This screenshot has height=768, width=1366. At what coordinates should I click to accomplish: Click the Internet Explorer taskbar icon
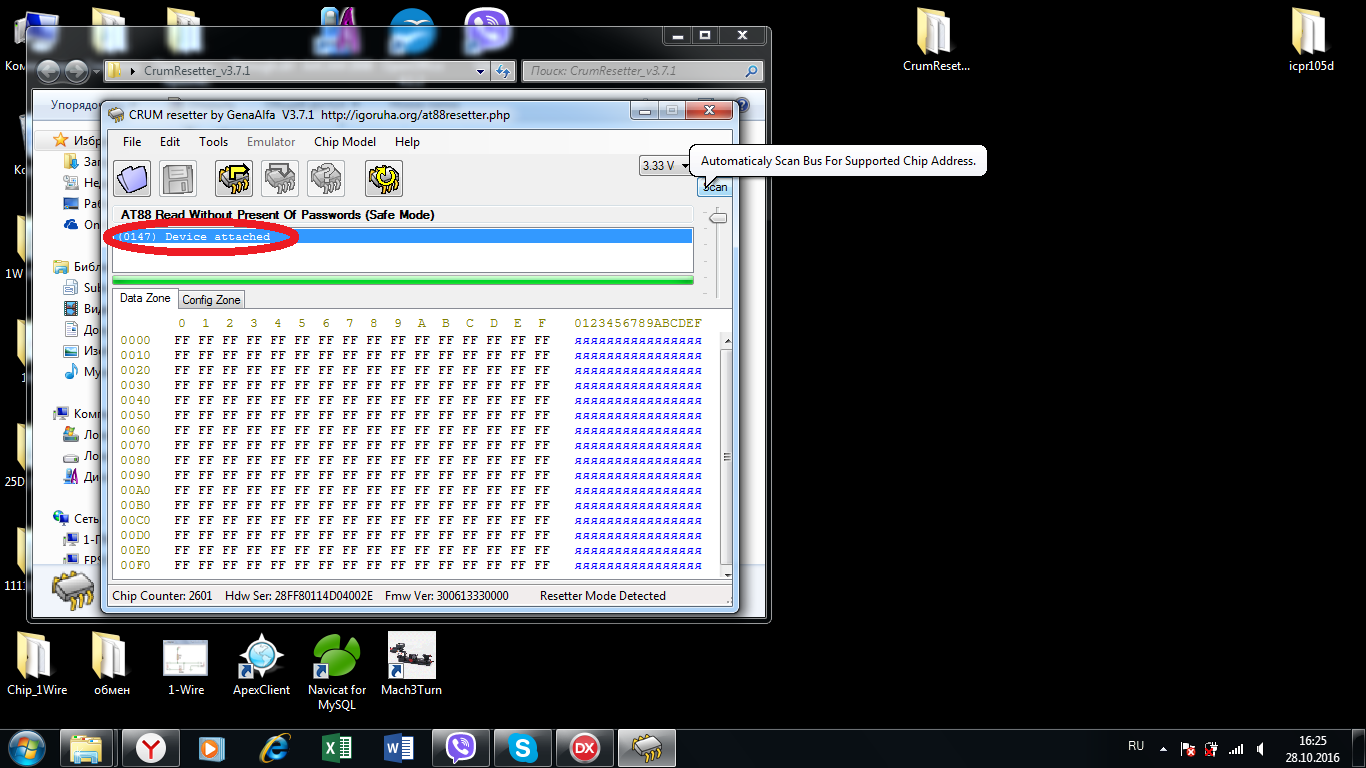click(275, 747)
